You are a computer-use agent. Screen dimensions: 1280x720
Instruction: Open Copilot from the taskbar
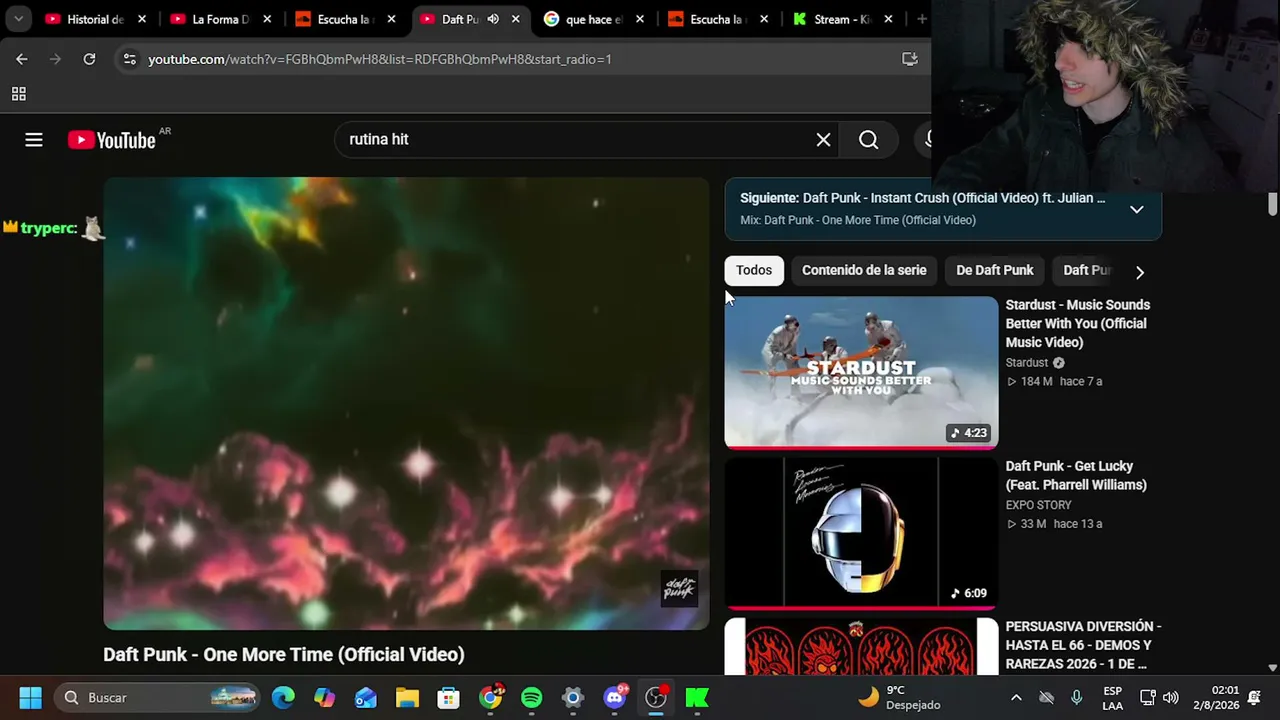point(325,697)
